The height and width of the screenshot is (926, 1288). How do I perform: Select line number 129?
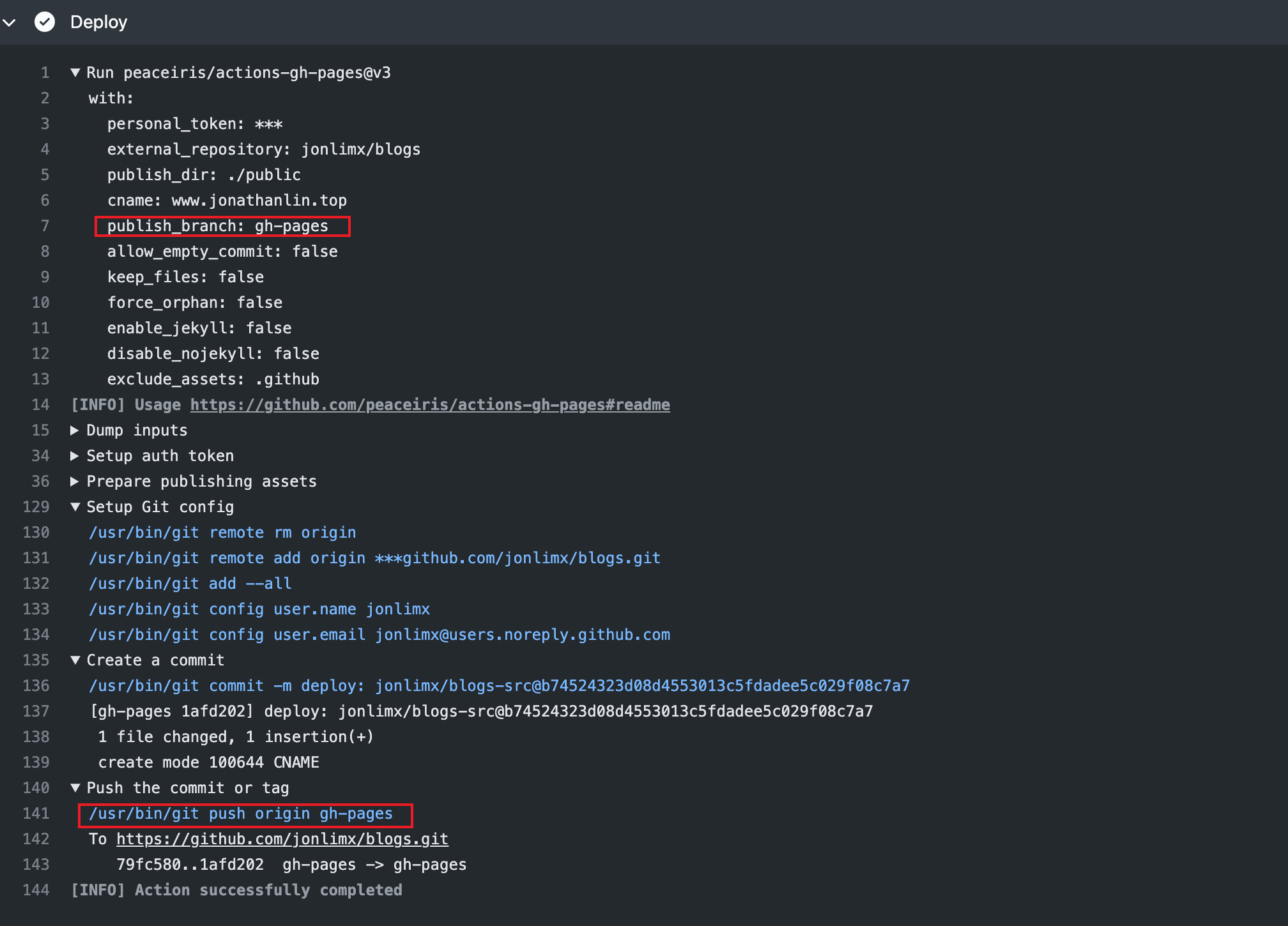(x=36, y=507)
